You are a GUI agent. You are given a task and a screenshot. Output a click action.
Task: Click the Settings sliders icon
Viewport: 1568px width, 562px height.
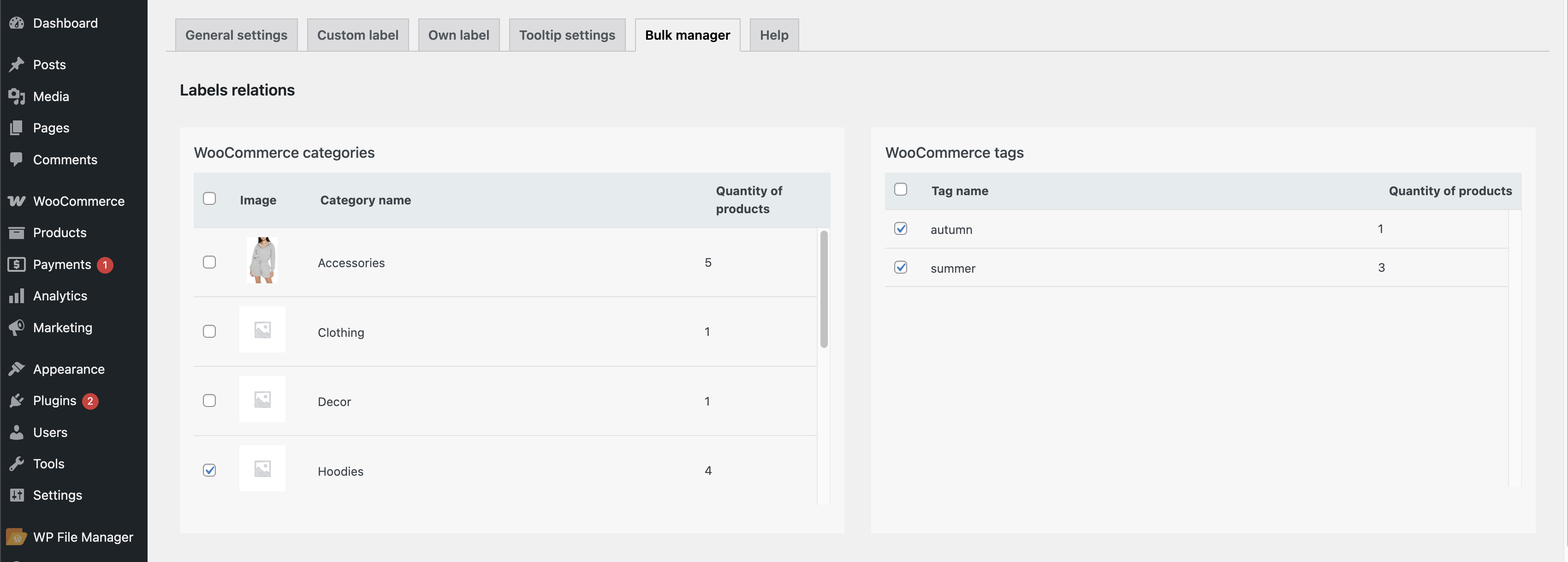pyautogui.click(x=17, y=495)
